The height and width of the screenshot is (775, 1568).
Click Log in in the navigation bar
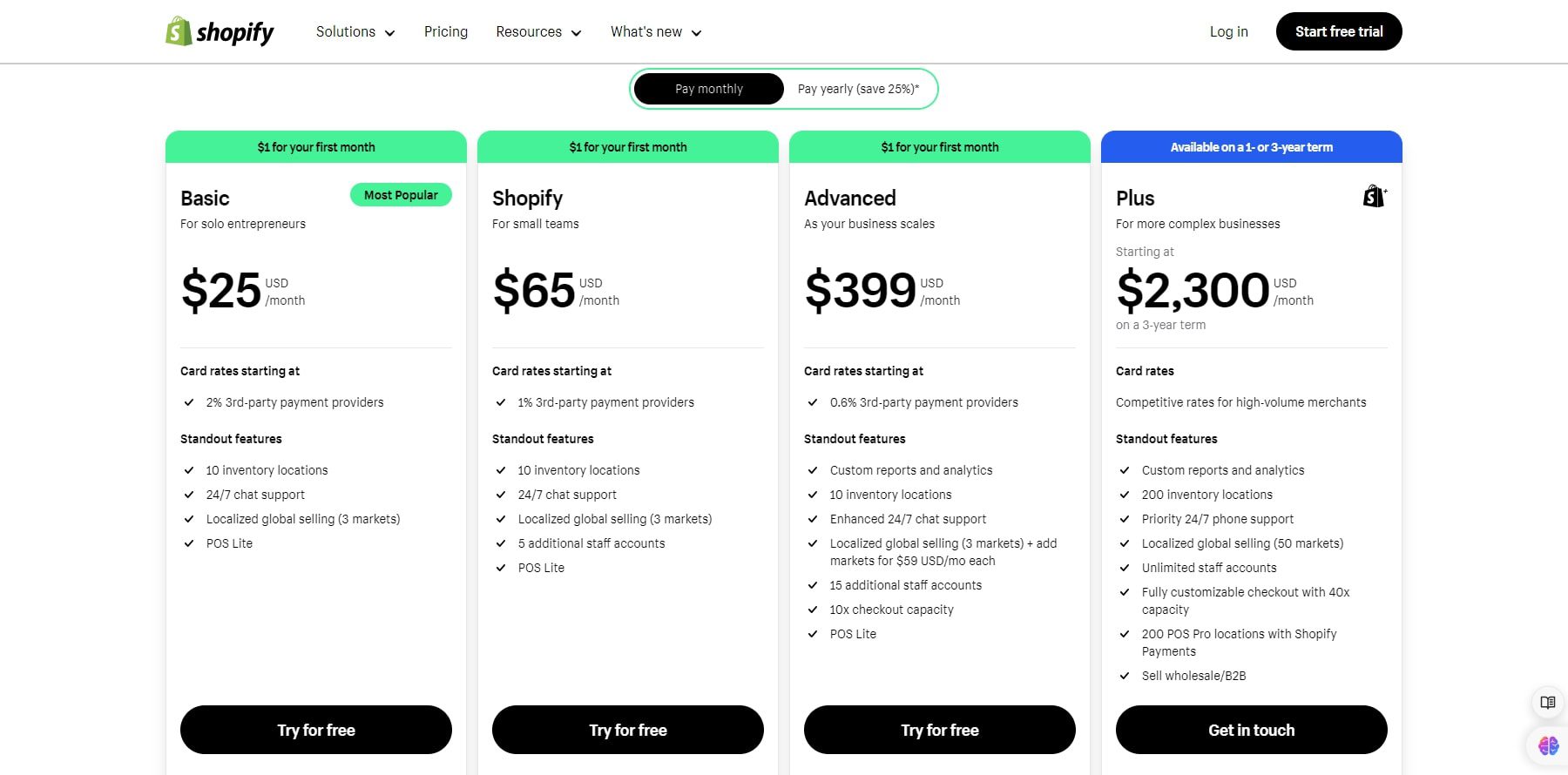1228,31
